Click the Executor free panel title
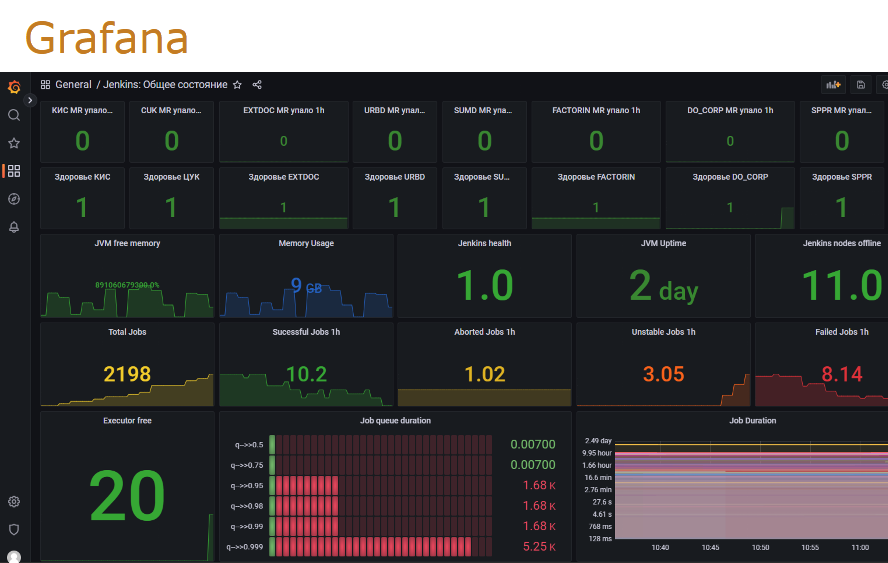This screenshot has width=888, height=563. (127, 420)
